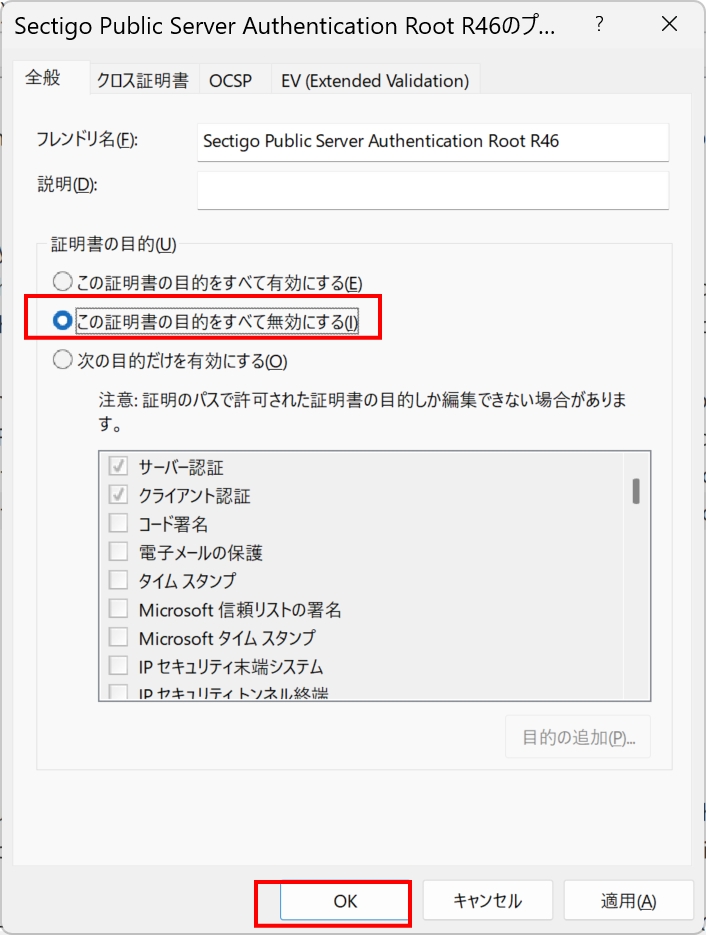This screenshot has height=935, width=706.
Task: Check the 電子メールの保護 checkbox
Action: point(118,552)
